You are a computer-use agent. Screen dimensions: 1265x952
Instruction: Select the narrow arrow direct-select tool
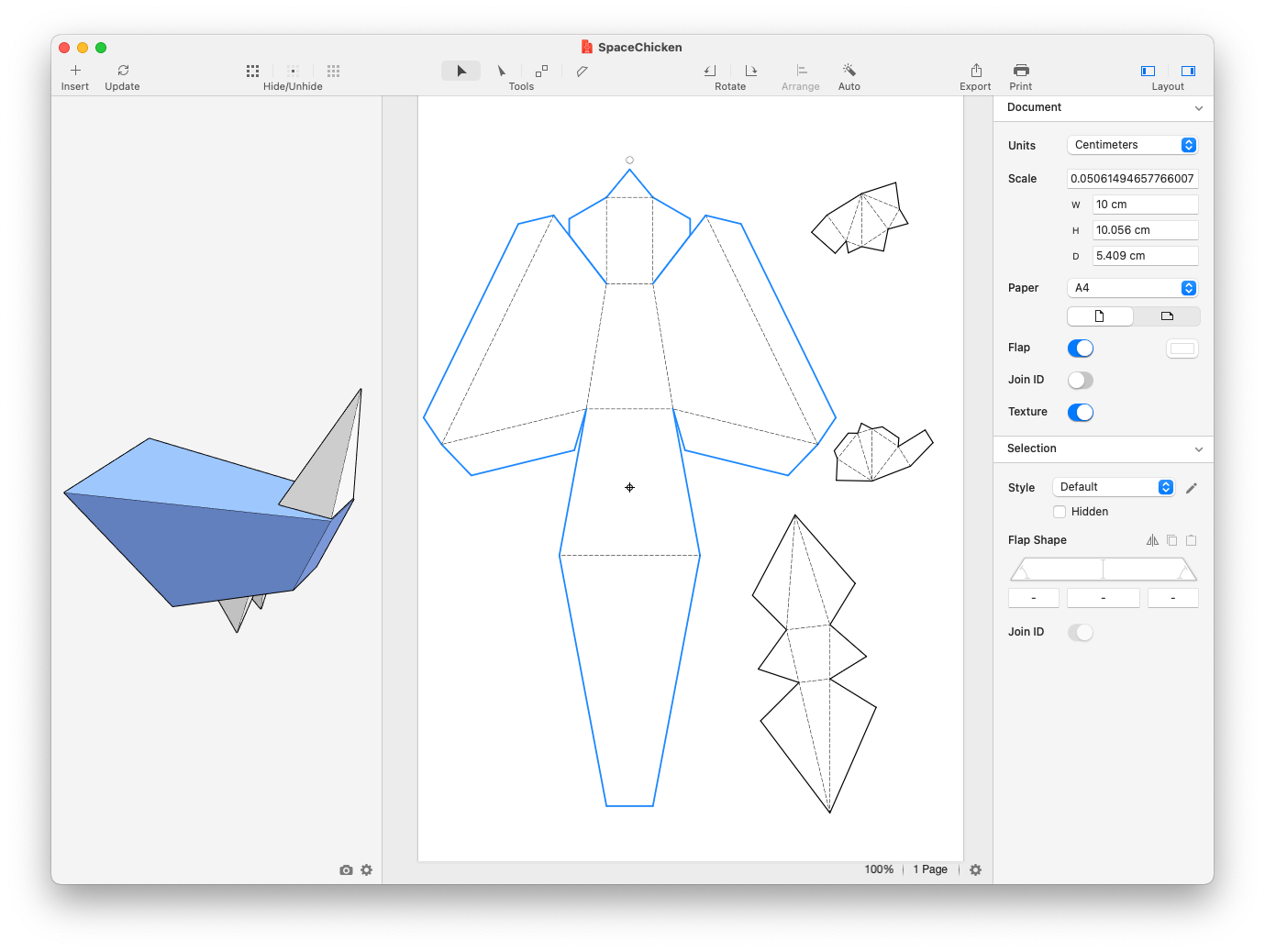tap(502, 71)
